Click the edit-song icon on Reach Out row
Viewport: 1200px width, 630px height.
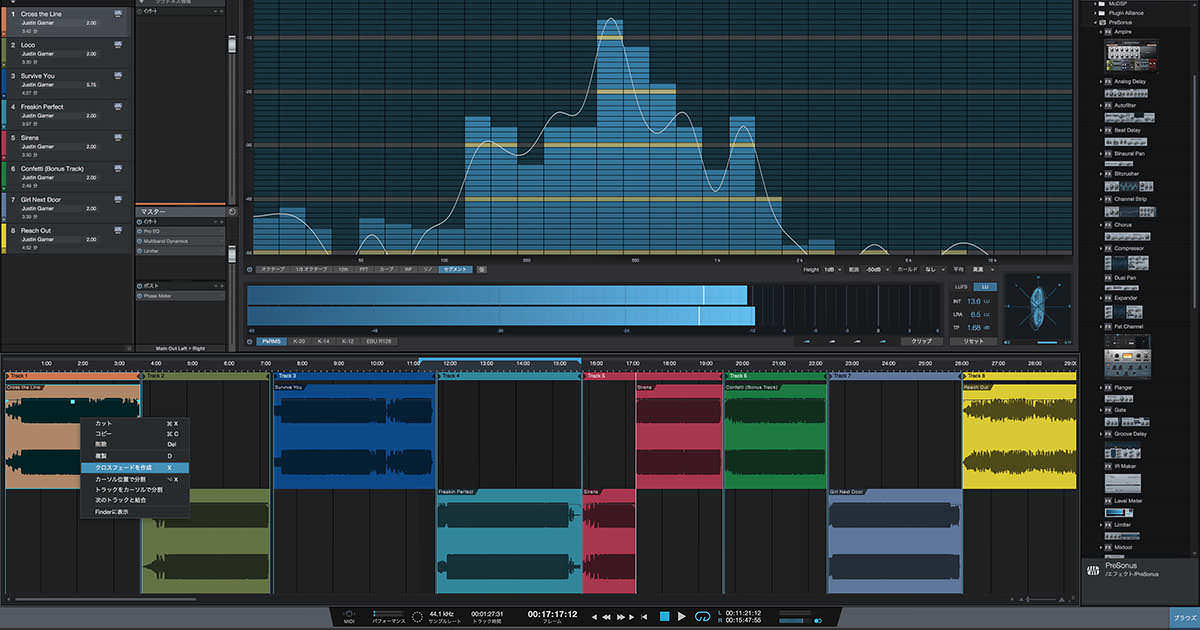point(119,231)
